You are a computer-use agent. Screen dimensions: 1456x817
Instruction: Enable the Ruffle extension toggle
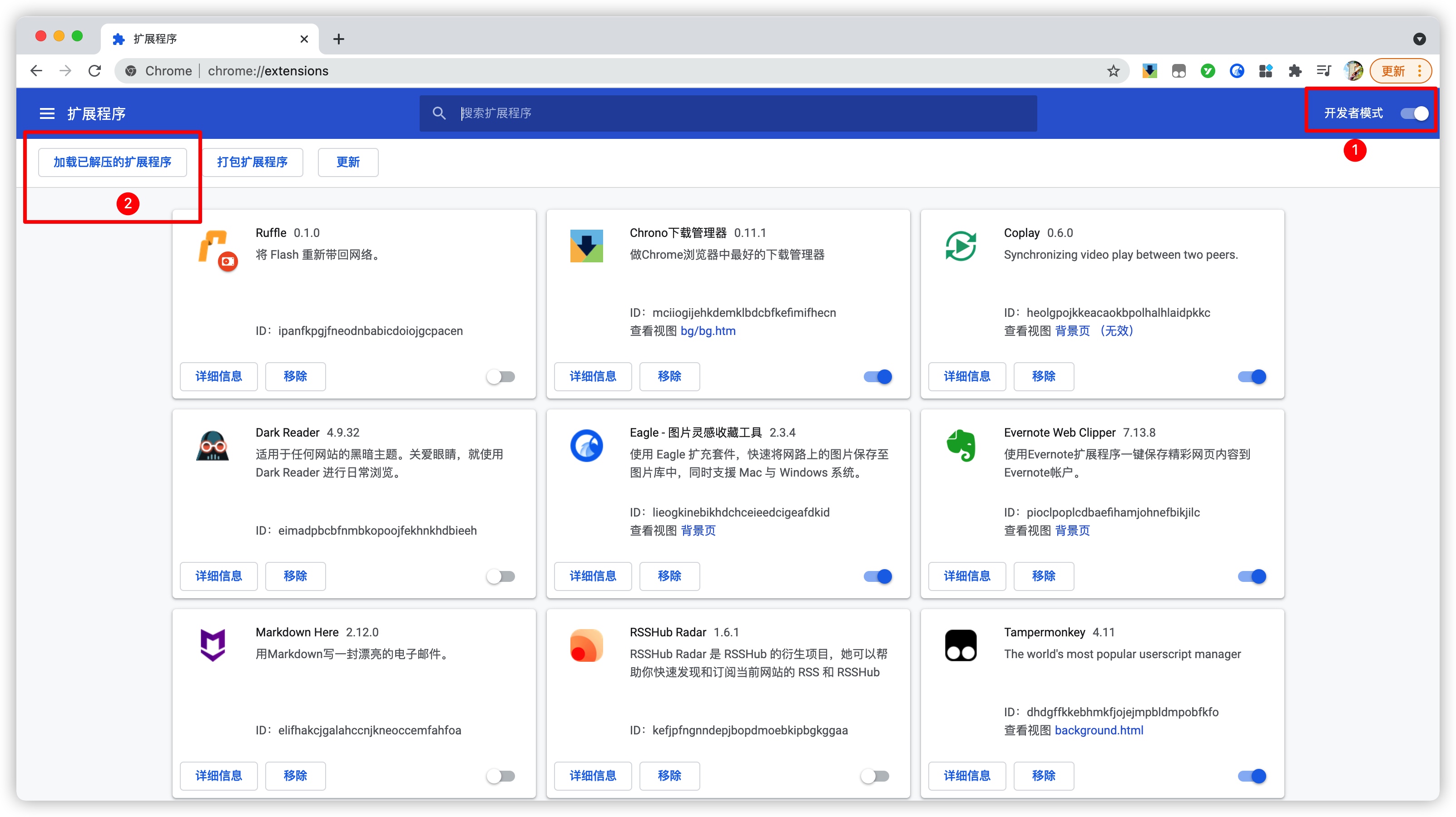(x=501, y=376)
